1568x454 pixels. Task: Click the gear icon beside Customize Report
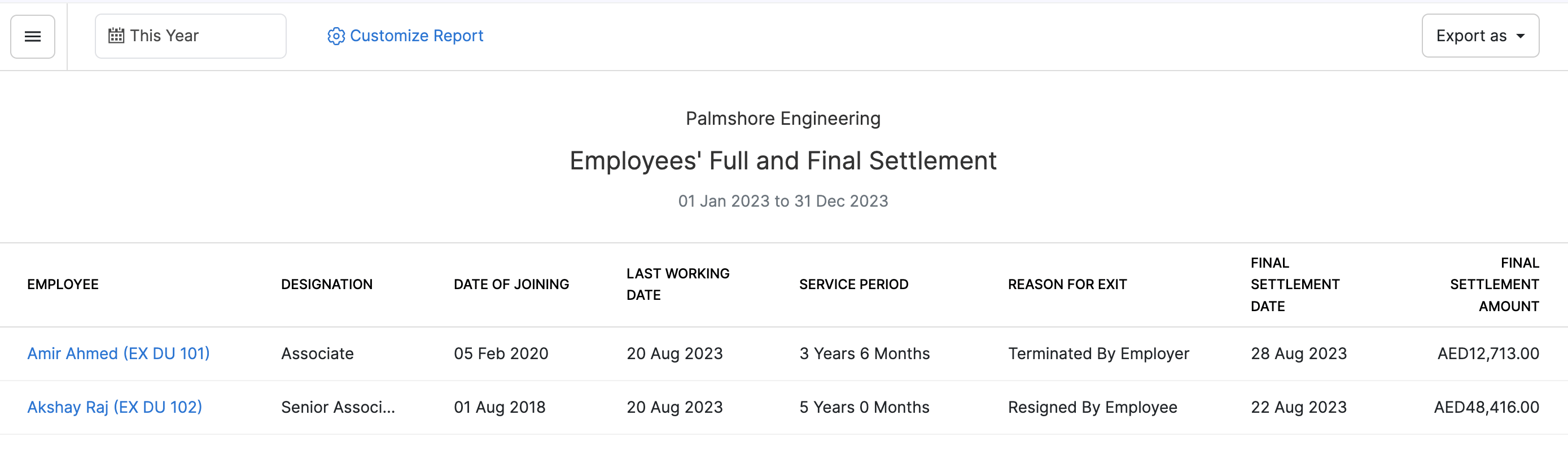(336, 37)
